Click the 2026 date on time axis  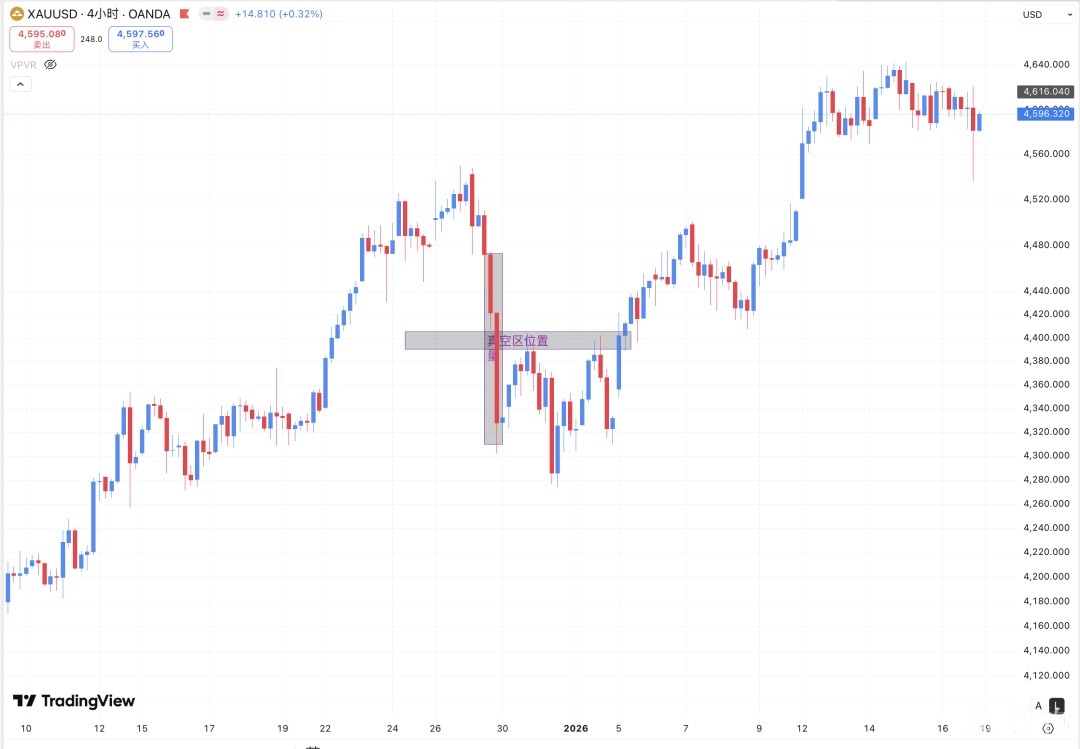click(x=577, y=729)
